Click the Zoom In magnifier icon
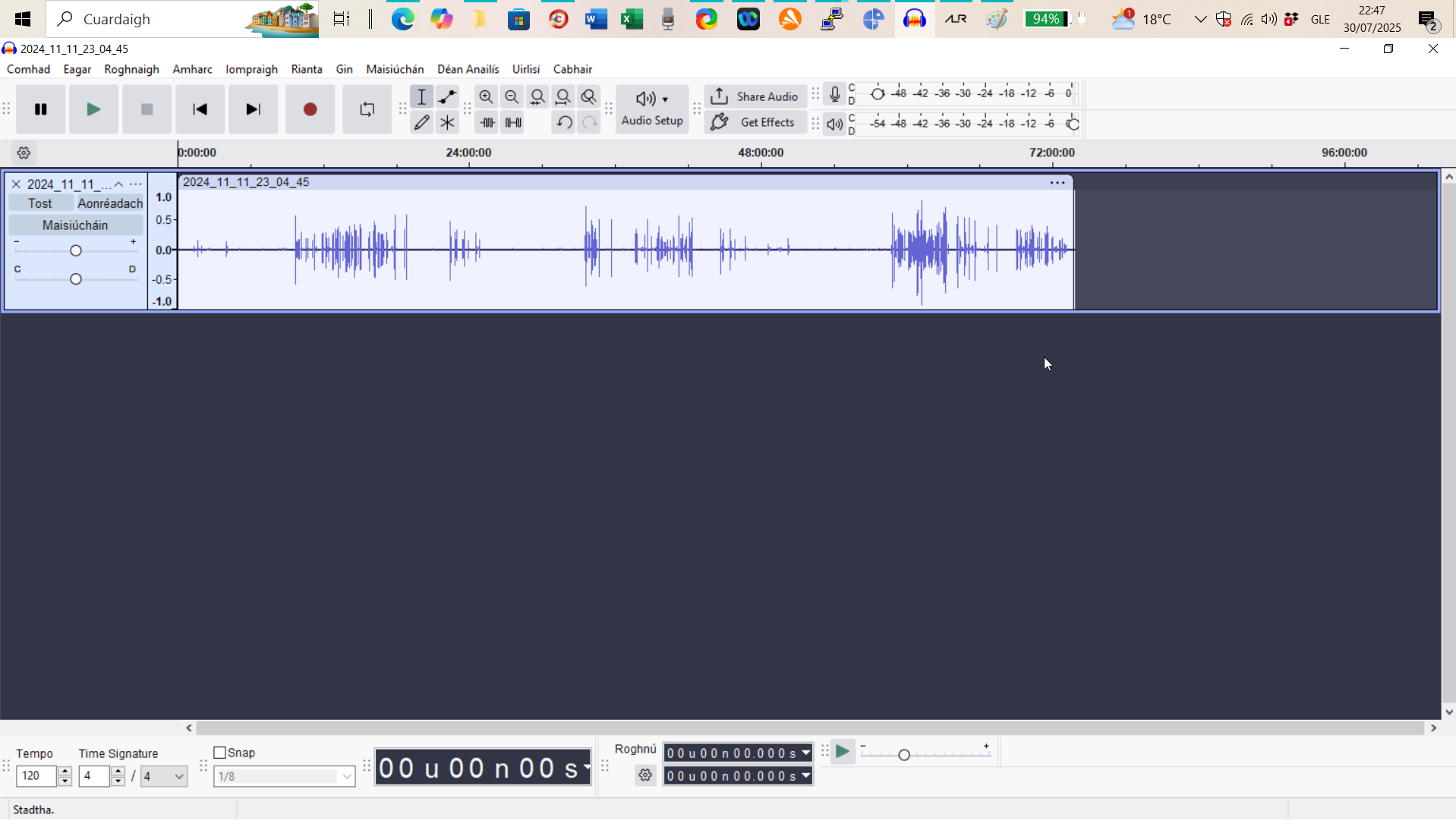This screenshot has width=1456, height=824. tap(487, 96)
